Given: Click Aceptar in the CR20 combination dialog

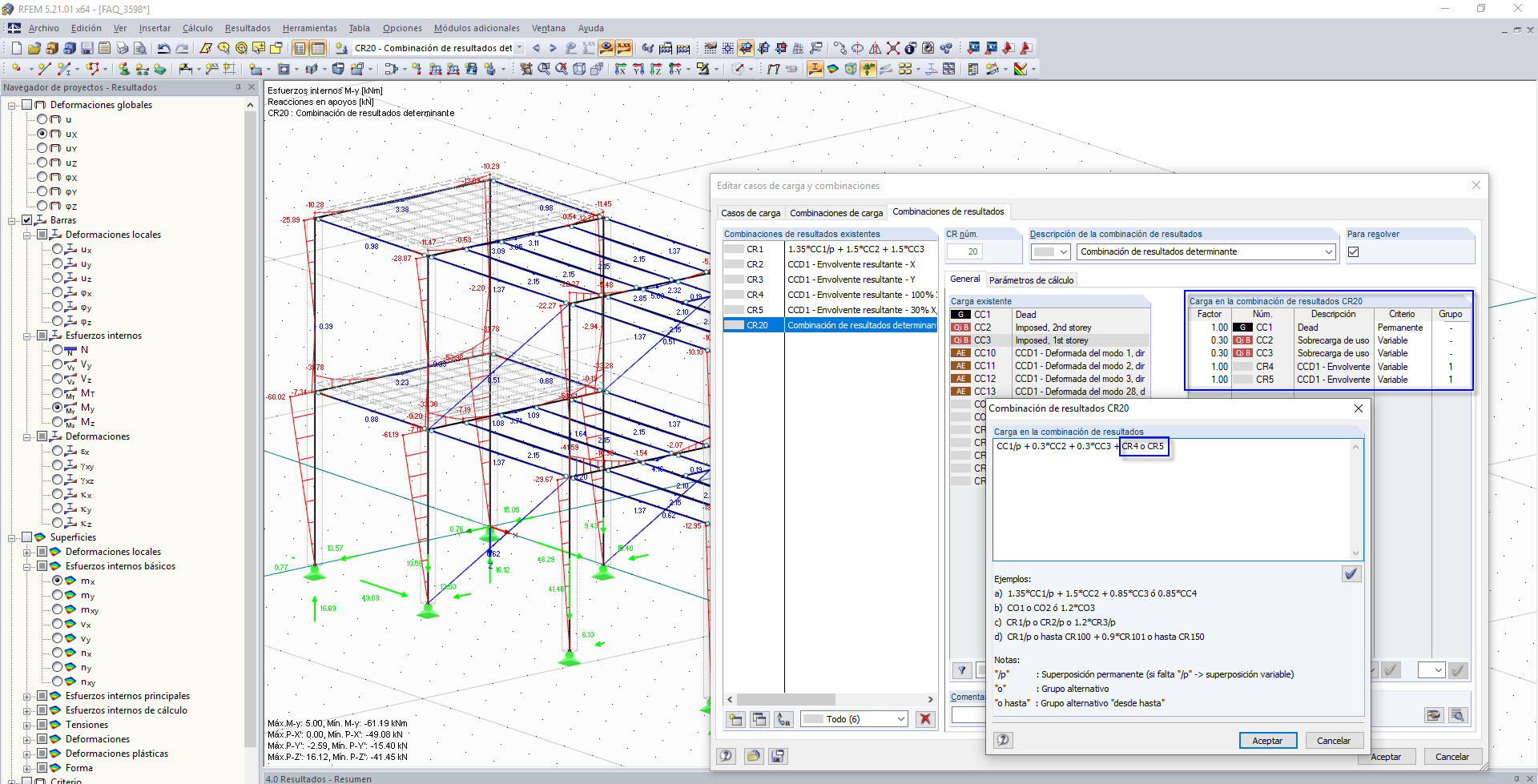Looking at the screenshot, I should pos(1266,741).
